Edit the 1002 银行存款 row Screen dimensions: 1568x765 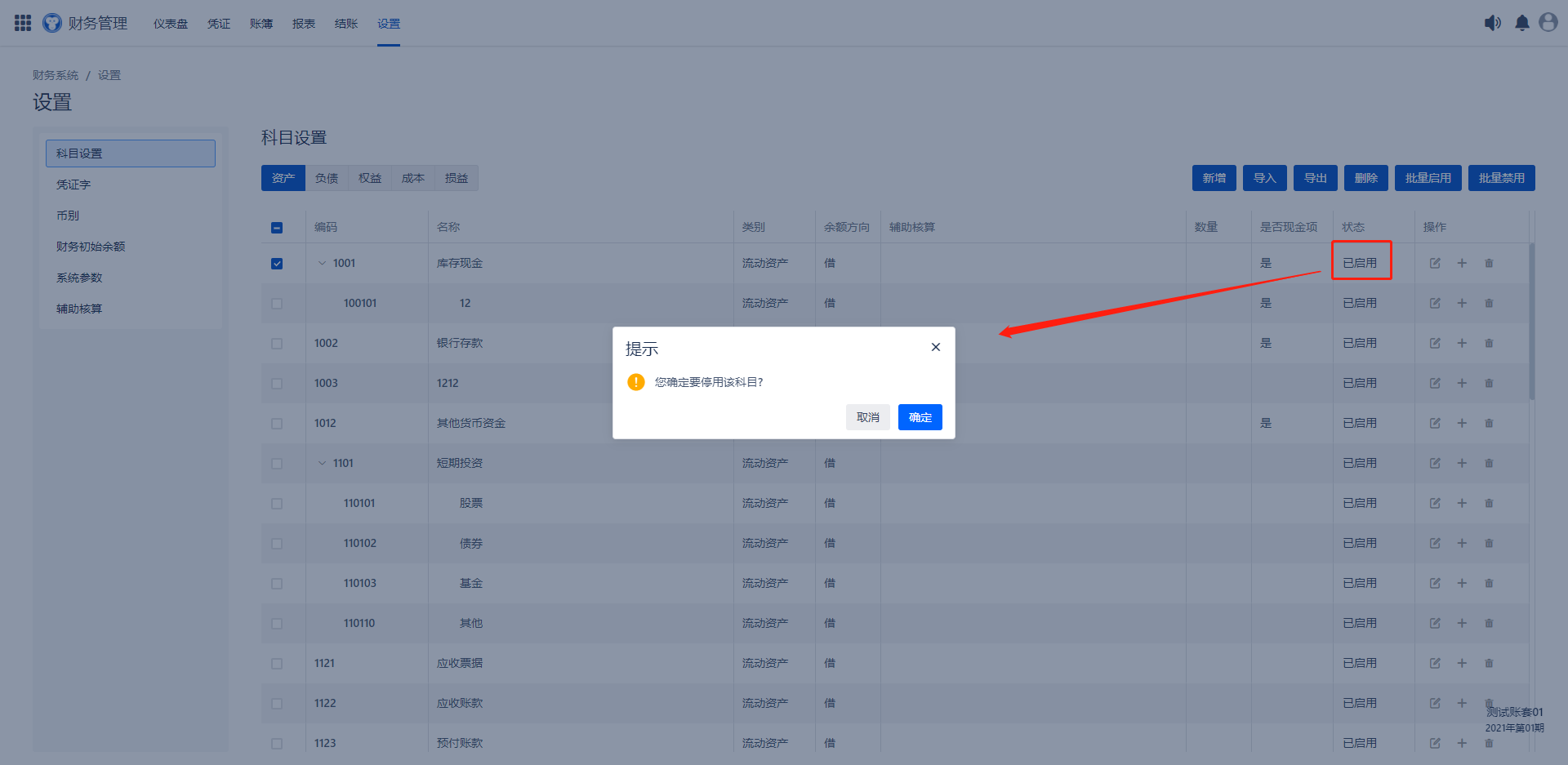tap(1435, 343)
